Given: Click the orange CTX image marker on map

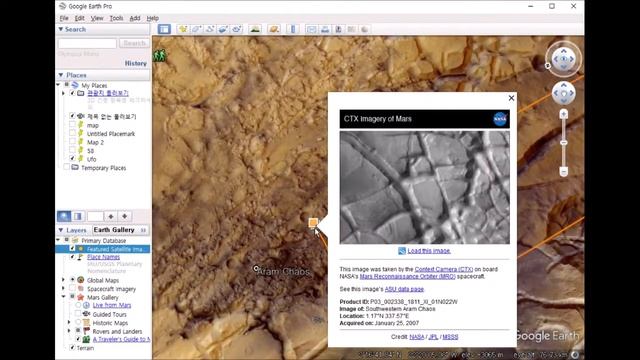Looking at the screenshot, I should (313, 222).
